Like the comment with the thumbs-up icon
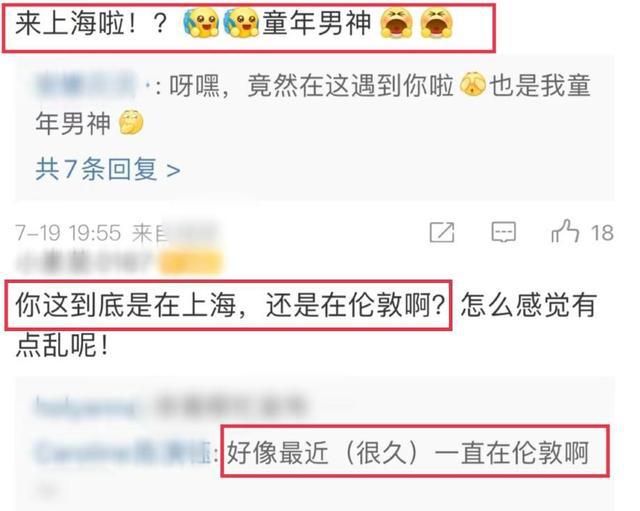 [x=565, y=232]
